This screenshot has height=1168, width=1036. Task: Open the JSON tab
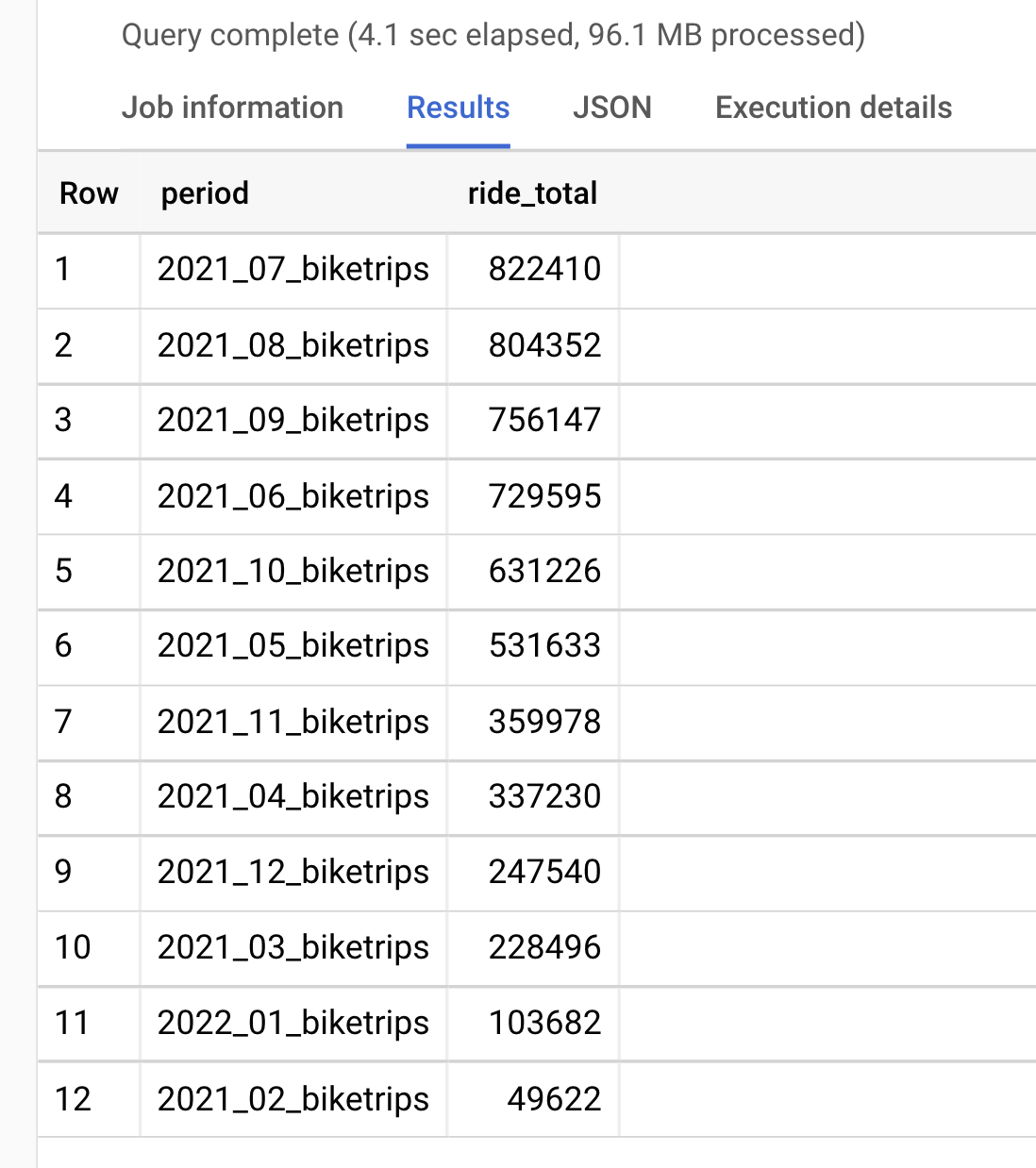point(612,108)
